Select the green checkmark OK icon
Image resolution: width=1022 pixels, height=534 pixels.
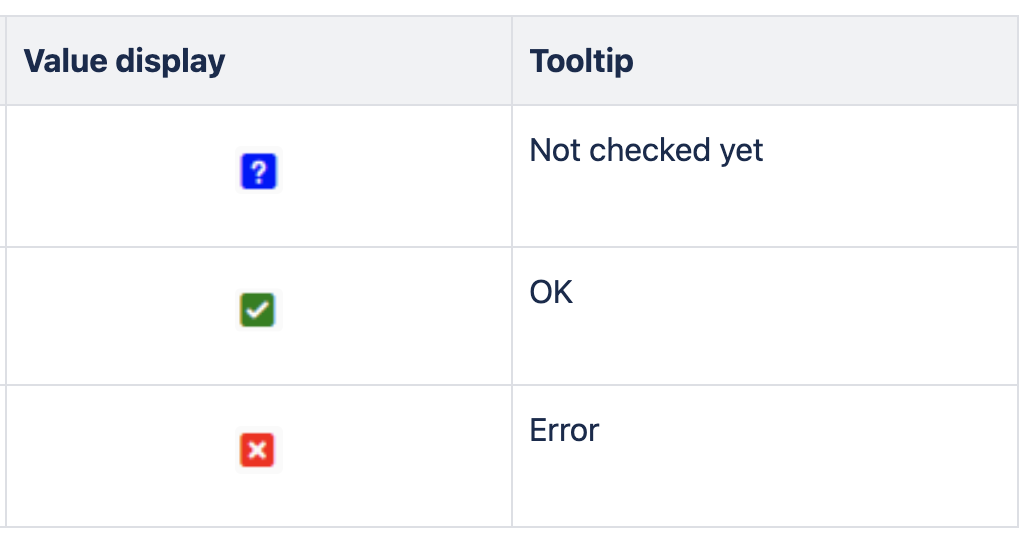point(257,310)
